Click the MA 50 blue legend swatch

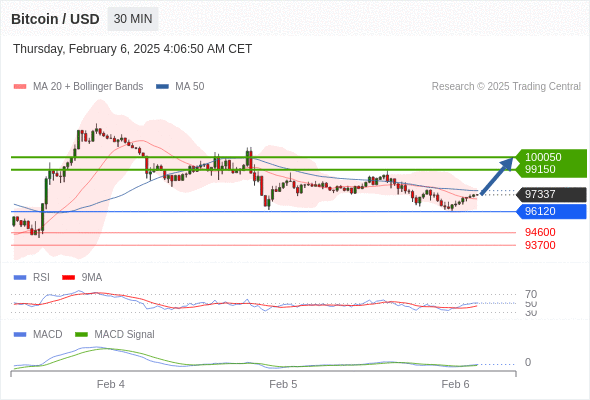coord(163,87)
